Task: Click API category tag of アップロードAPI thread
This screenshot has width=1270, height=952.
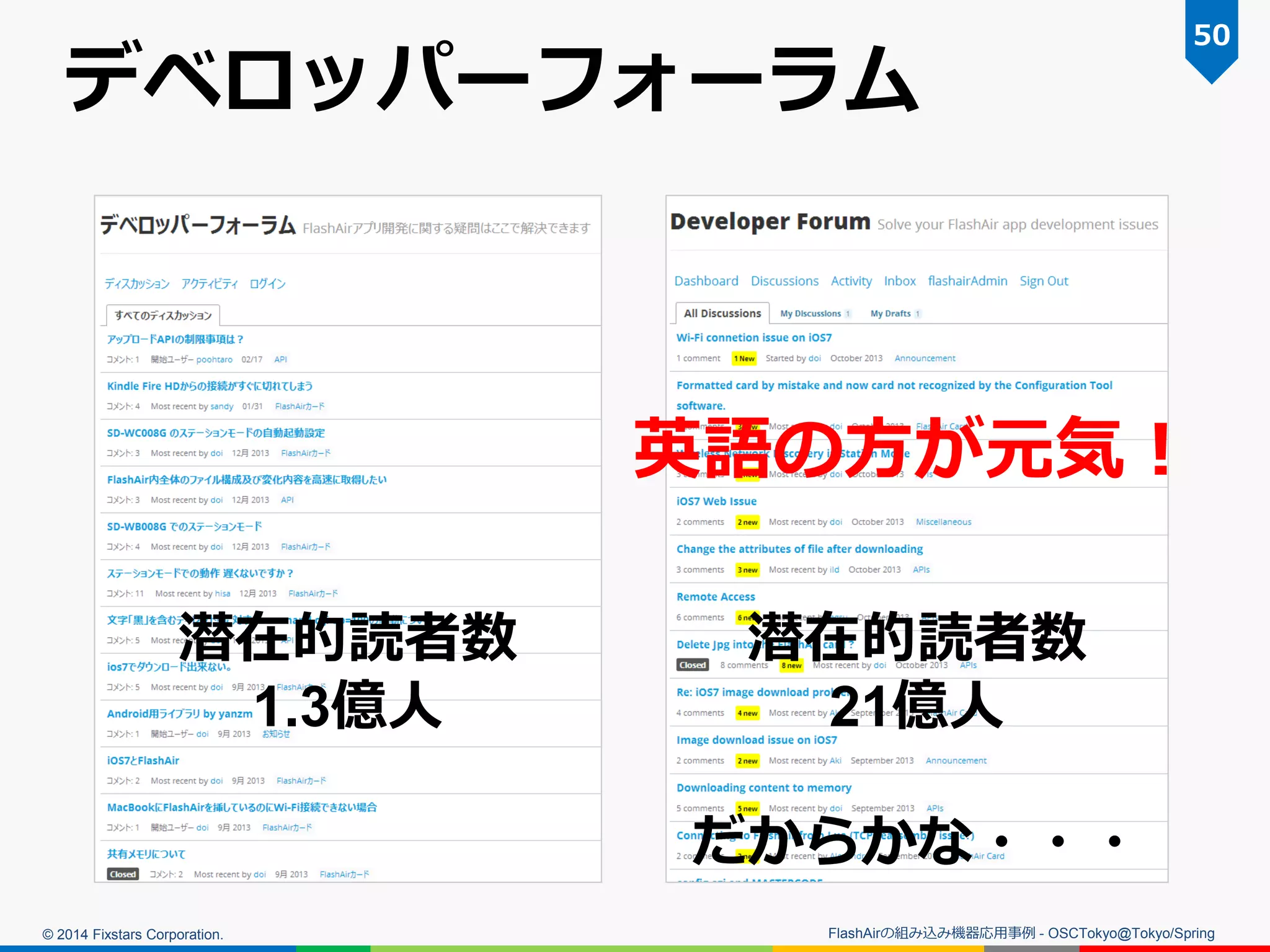Action: pos(281,359)
